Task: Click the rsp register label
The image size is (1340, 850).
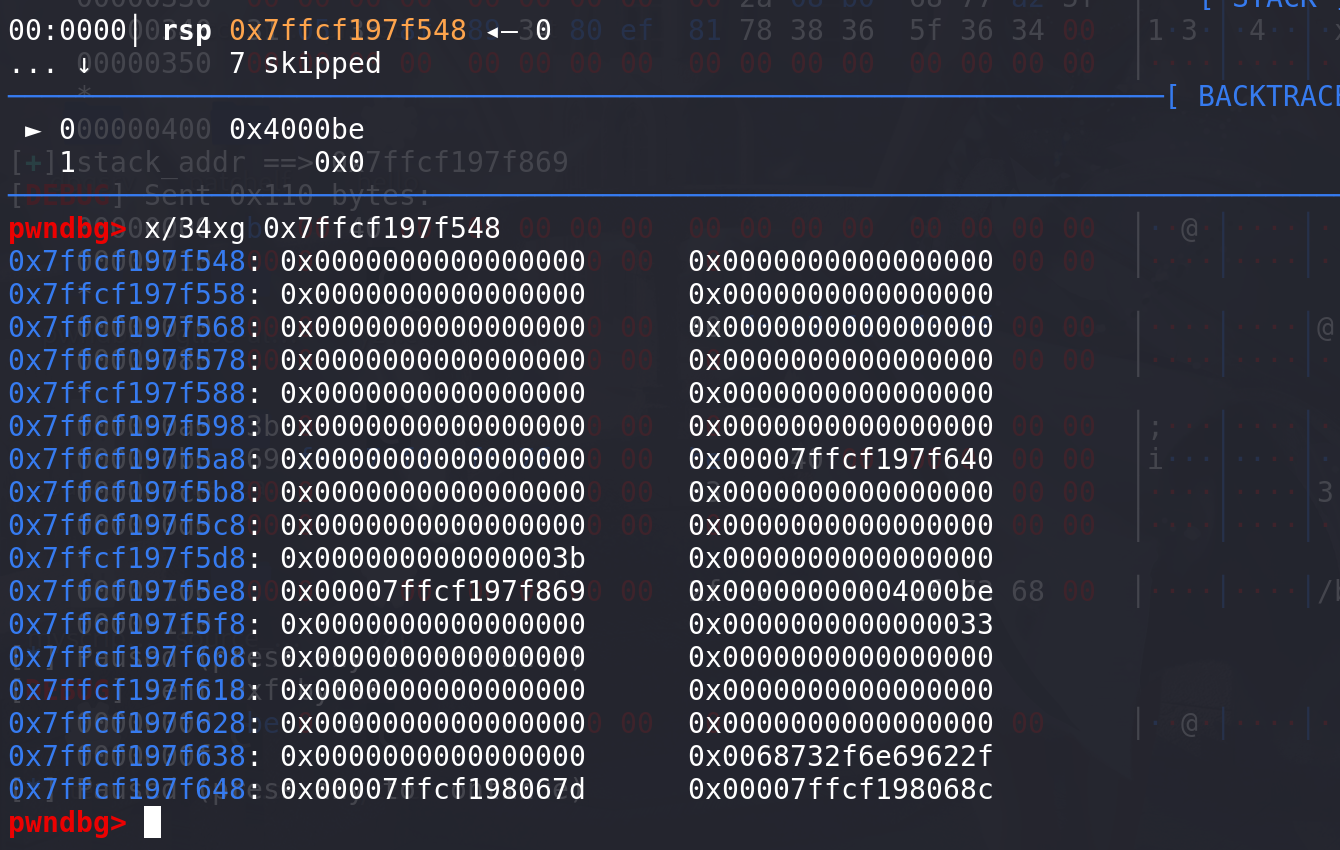Action: pyautogui.click(x=187, y=31)
